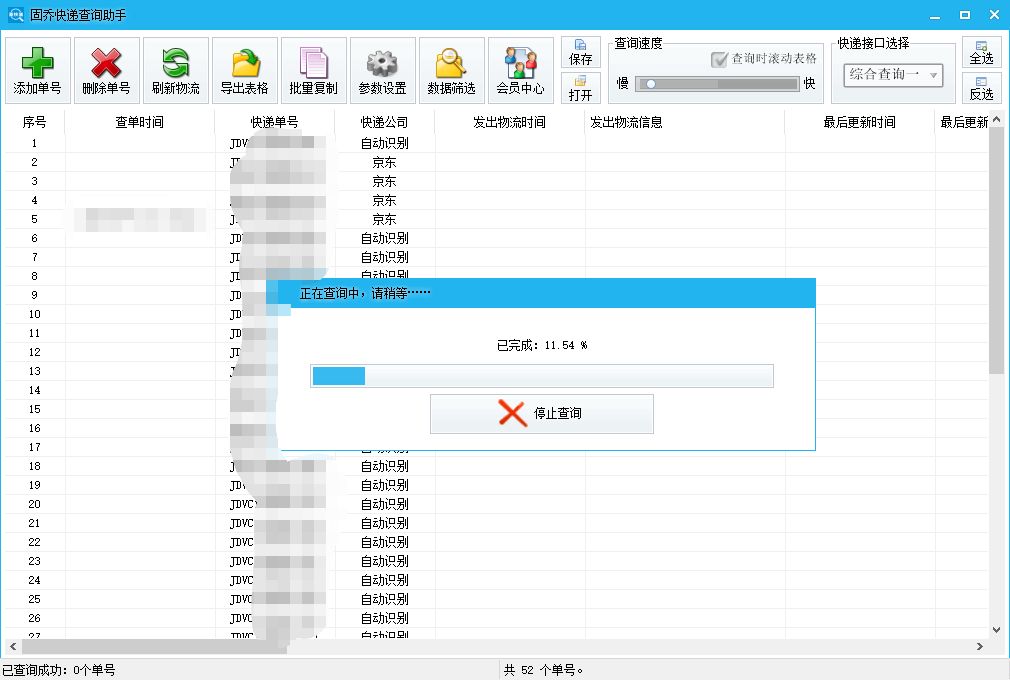
Task: Open the 会员中心 (Member Center)
Action: click(x=520, y=68)
